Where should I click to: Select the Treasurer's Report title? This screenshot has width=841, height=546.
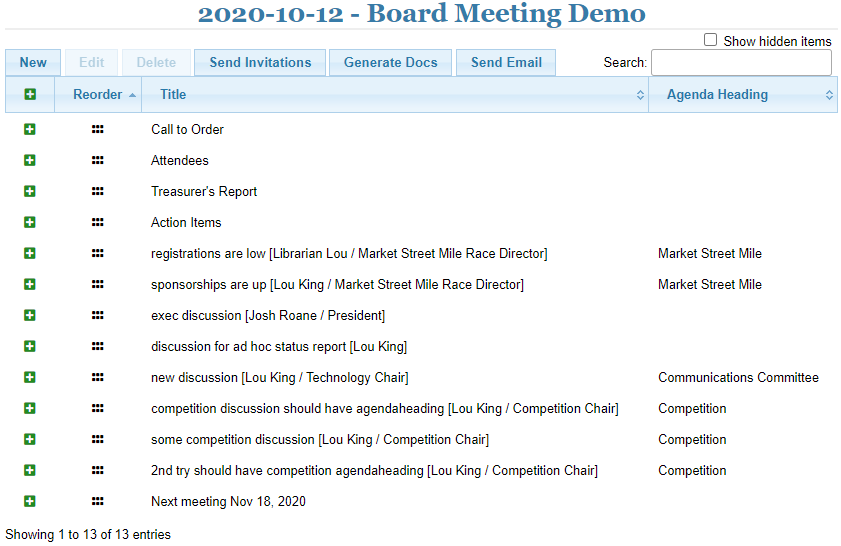click(x=204, y=191)
